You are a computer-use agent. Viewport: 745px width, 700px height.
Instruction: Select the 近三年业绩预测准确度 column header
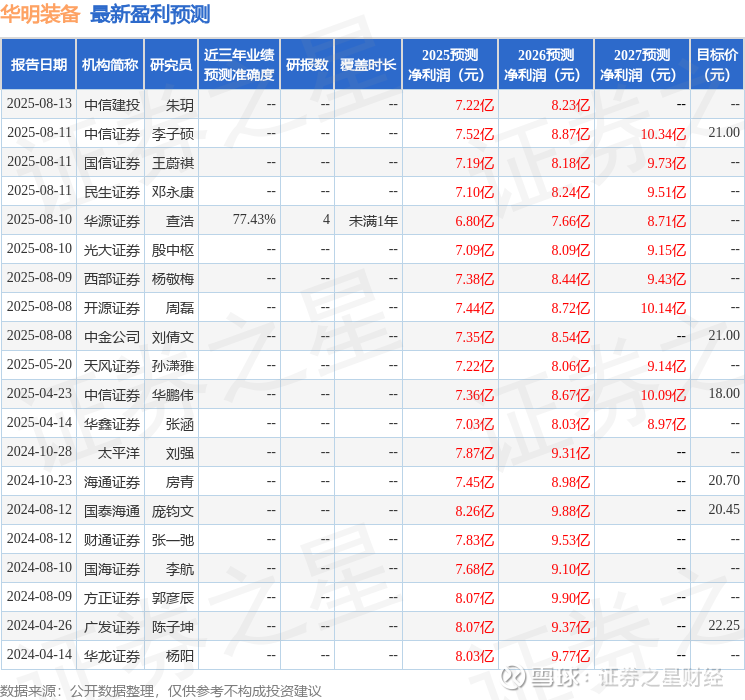coord(239,65)
